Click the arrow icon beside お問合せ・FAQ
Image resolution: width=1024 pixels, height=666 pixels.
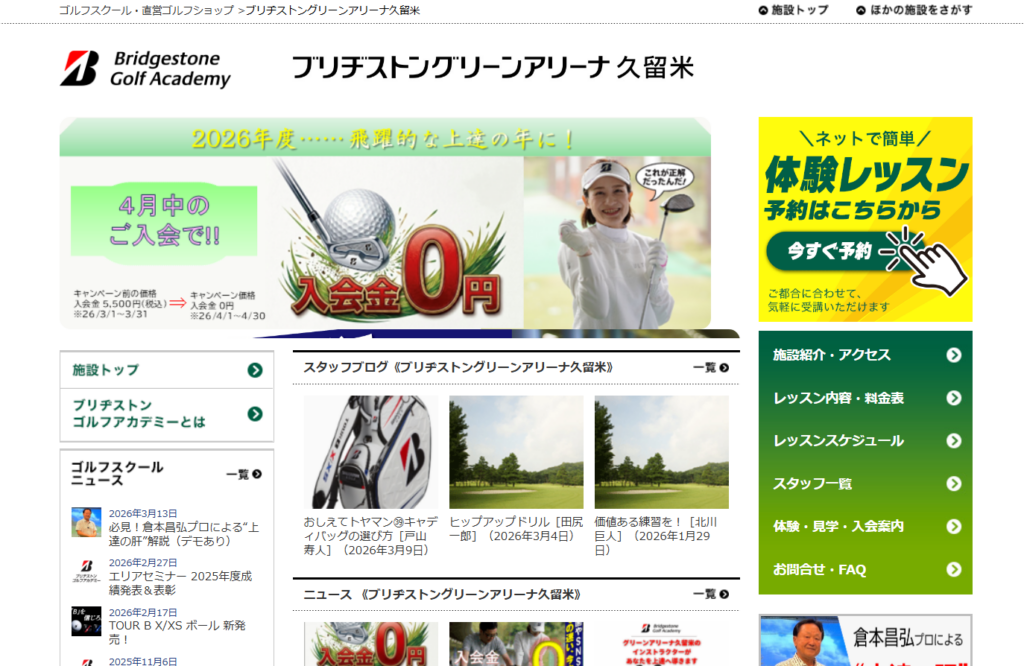pyautogui.click(x=953, y=570)
